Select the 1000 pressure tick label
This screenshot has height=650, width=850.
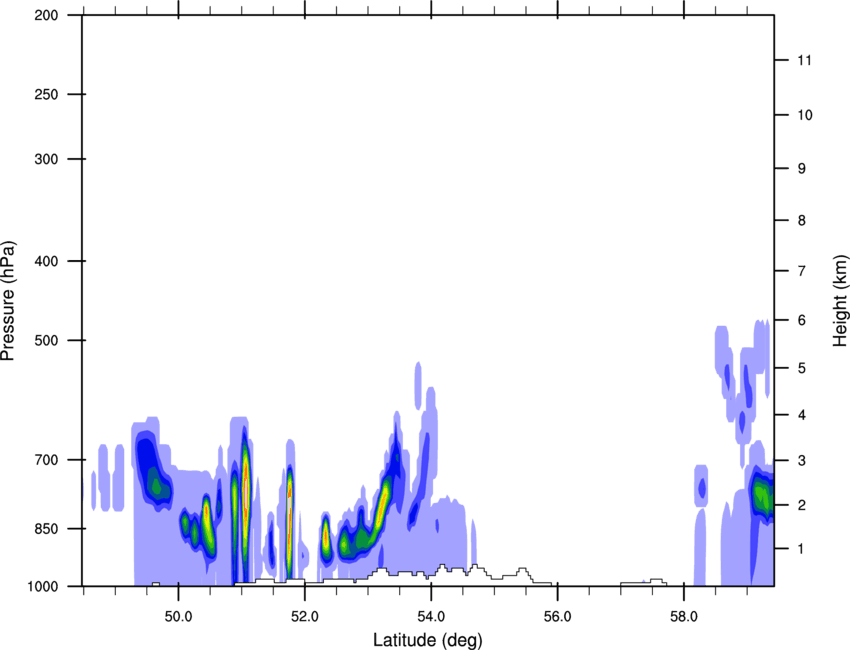(42, 586)
